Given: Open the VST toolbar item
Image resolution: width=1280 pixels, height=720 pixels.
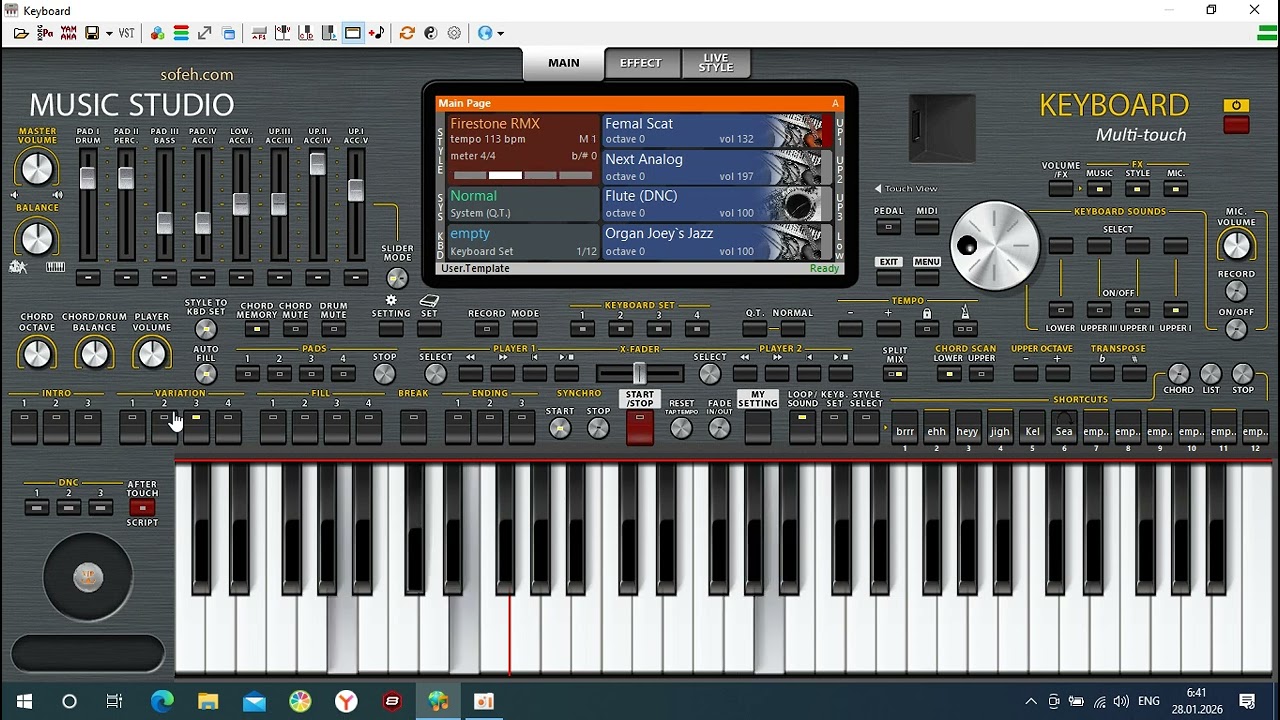Looking at the screenshot, I should (x=126, y=33).
